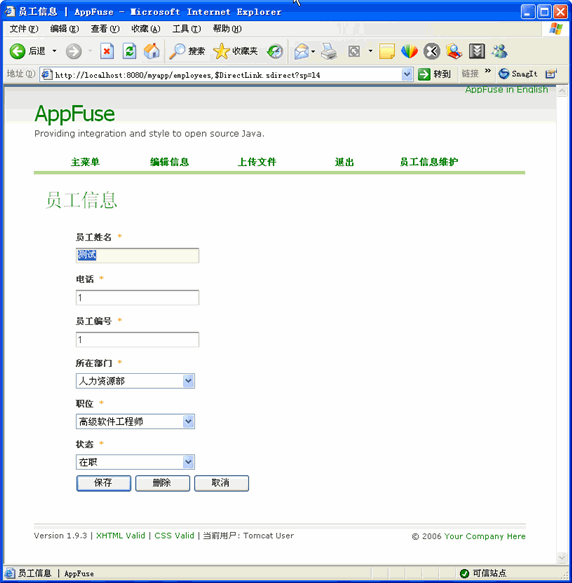The image size is (572, 583).
Task: Click the AppFuse logo heading
Action: 74,114
